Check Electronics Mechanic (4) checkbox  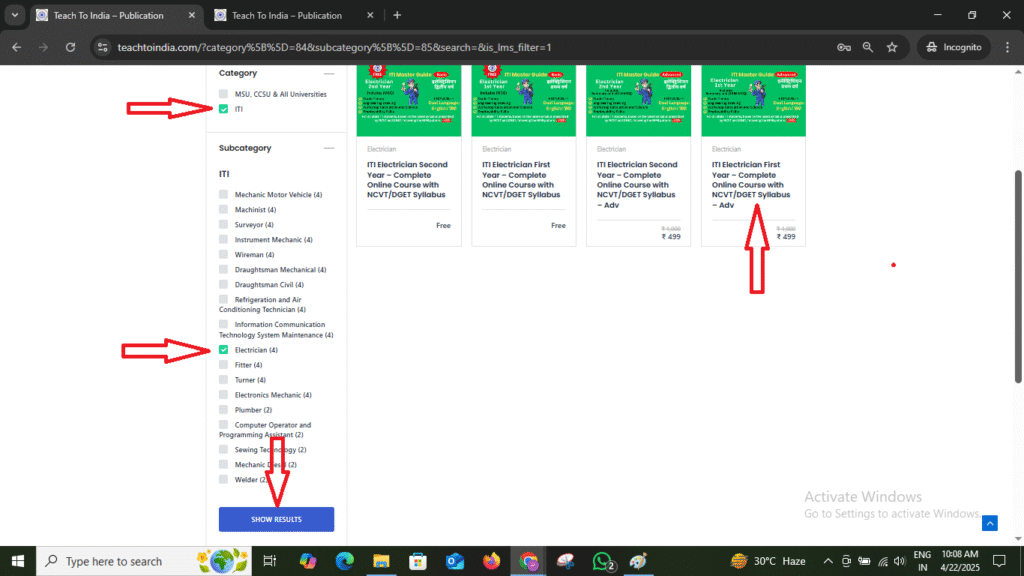click(223, 395)
